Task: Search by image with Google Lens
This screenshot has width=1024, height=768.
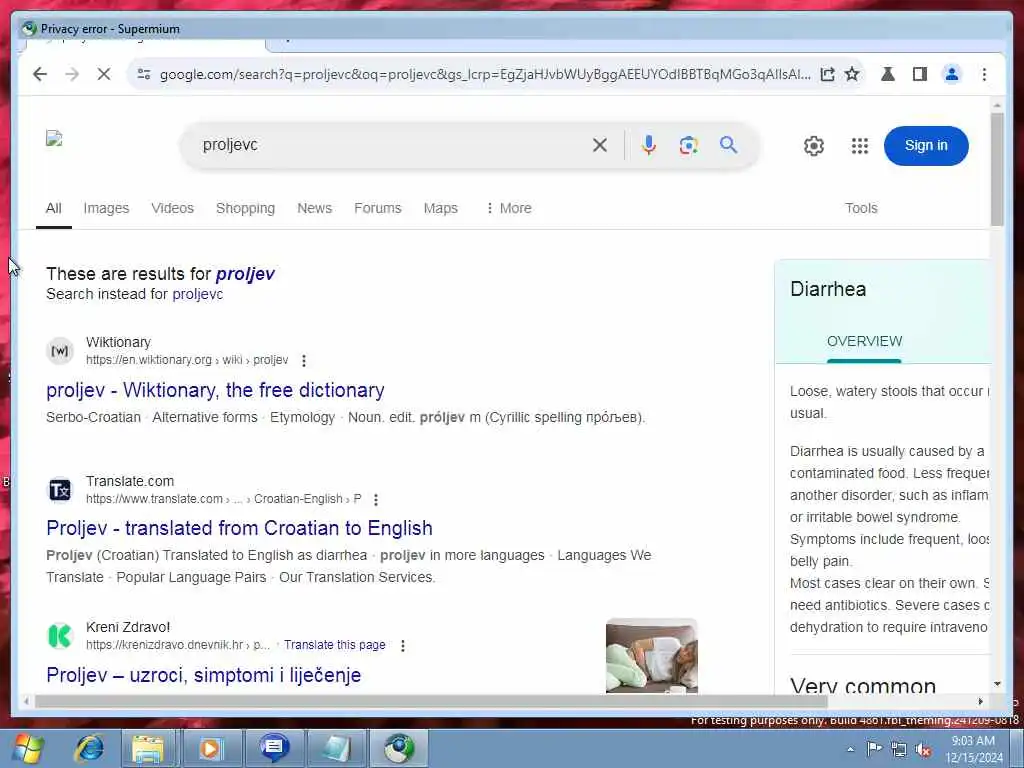Action: [688, 145]
